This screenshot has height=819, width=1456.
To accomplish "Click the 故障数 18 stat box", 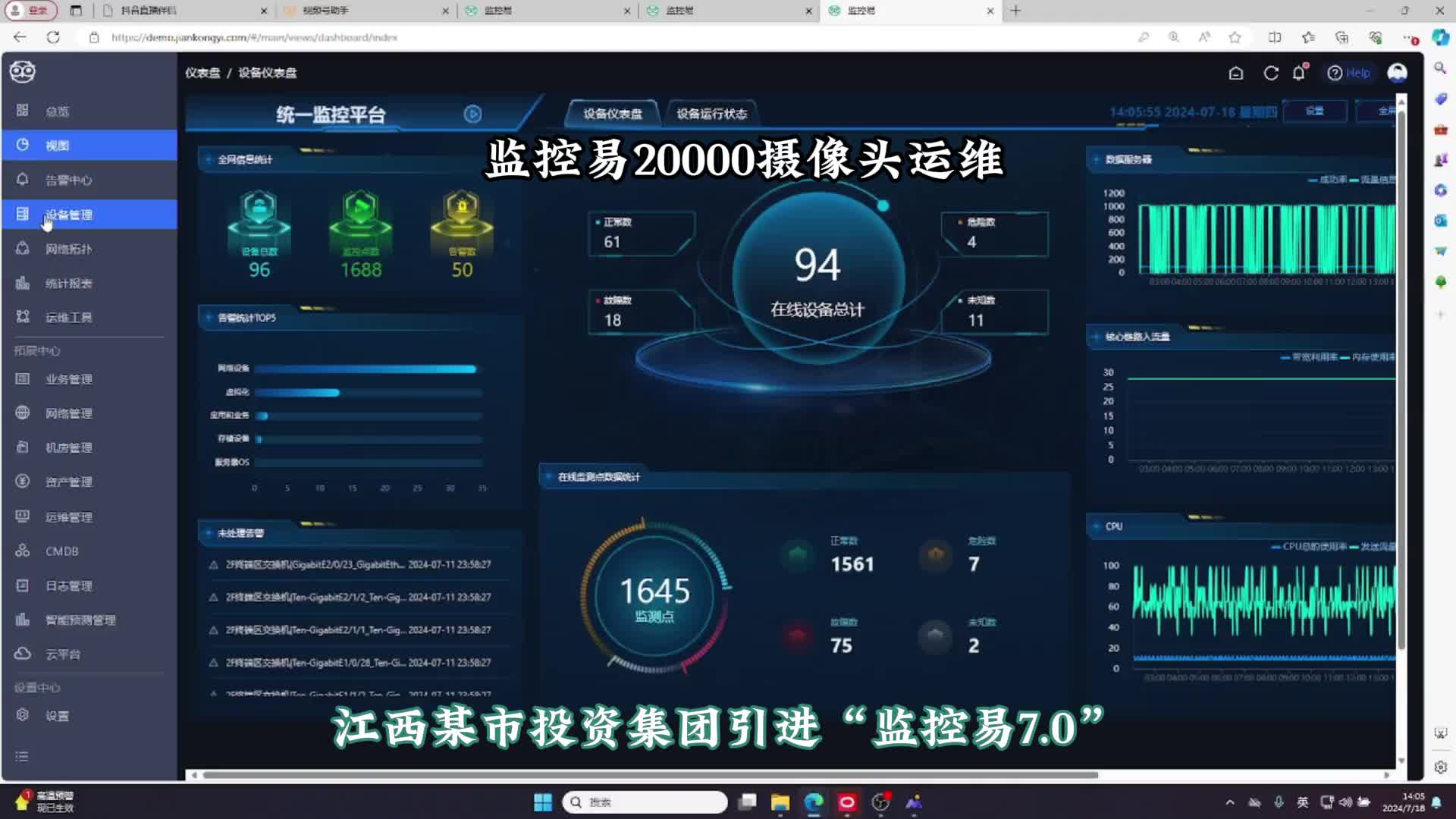I will click(x=641, y=312).
